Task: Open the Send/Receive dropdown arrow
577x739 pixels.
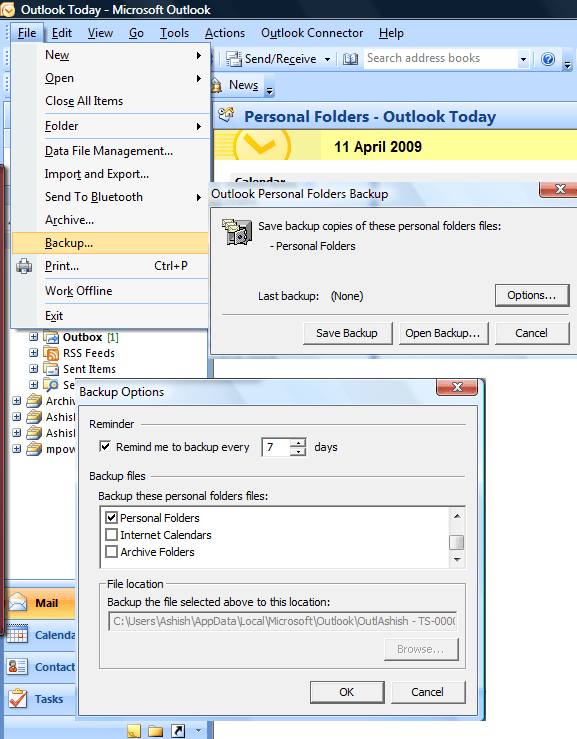Action: (x=327, y=59)
